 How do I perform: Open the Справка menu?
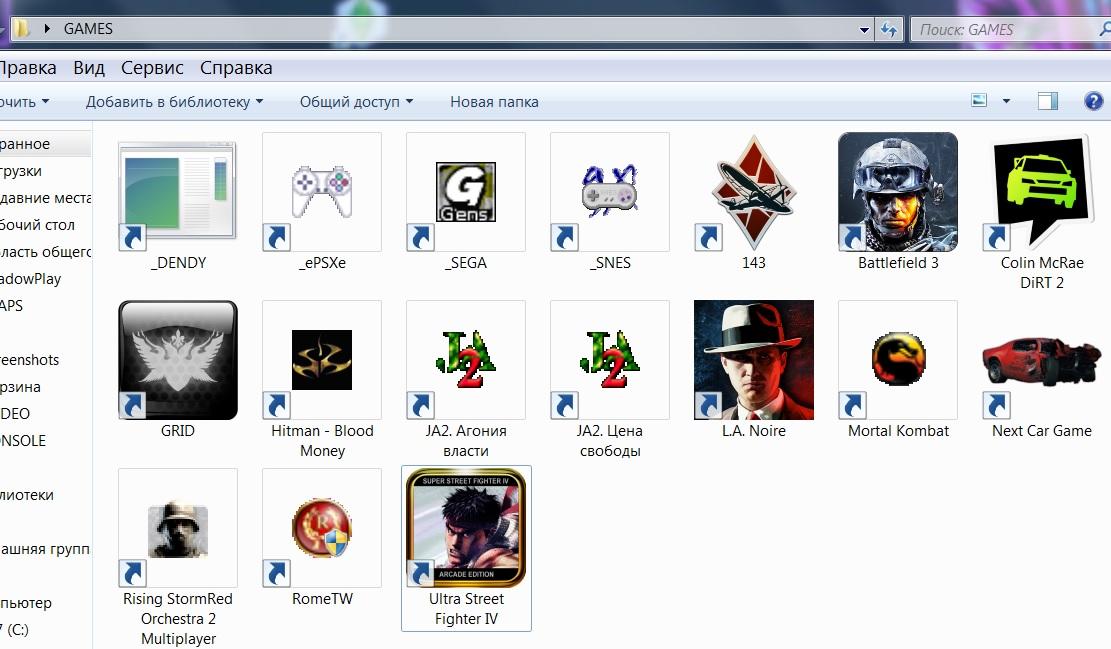[x=236, y=68]
